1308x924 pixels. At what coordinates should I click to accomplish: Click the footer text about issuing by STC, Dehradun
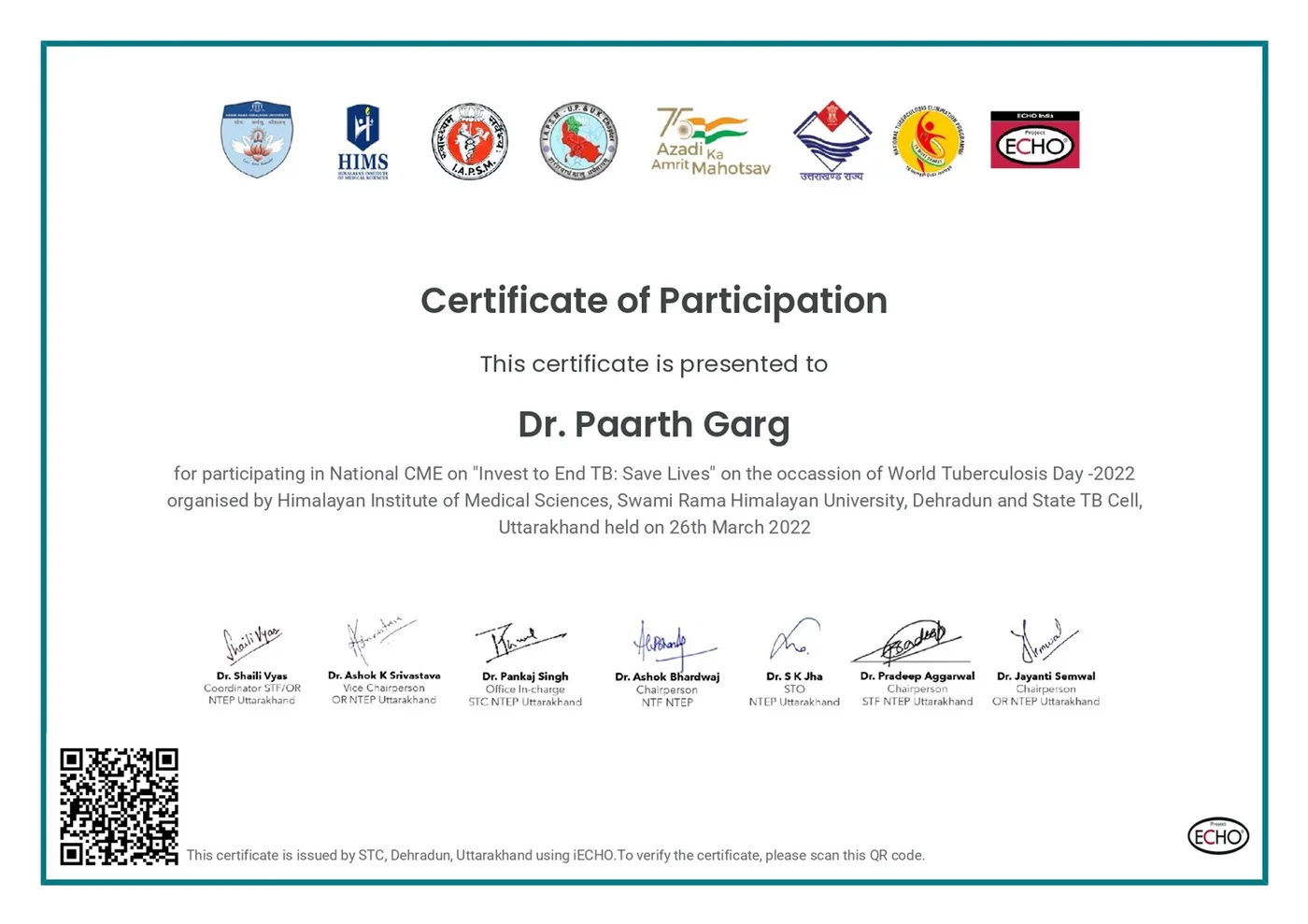(556, 855)
